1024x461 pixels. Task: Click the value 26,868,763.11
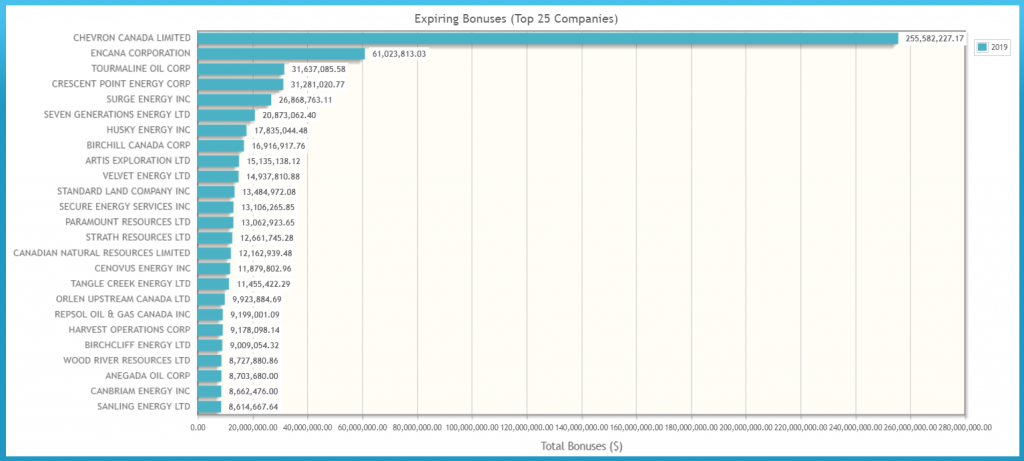pos(306,100)
